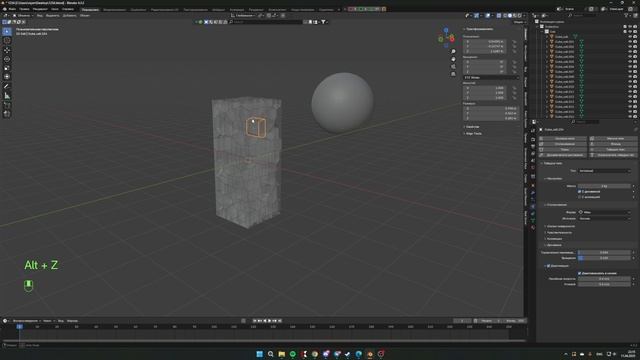This screenshot has width=640, height=360.
Task: Click the viewport pan hand icon
Action: [453, 59]
